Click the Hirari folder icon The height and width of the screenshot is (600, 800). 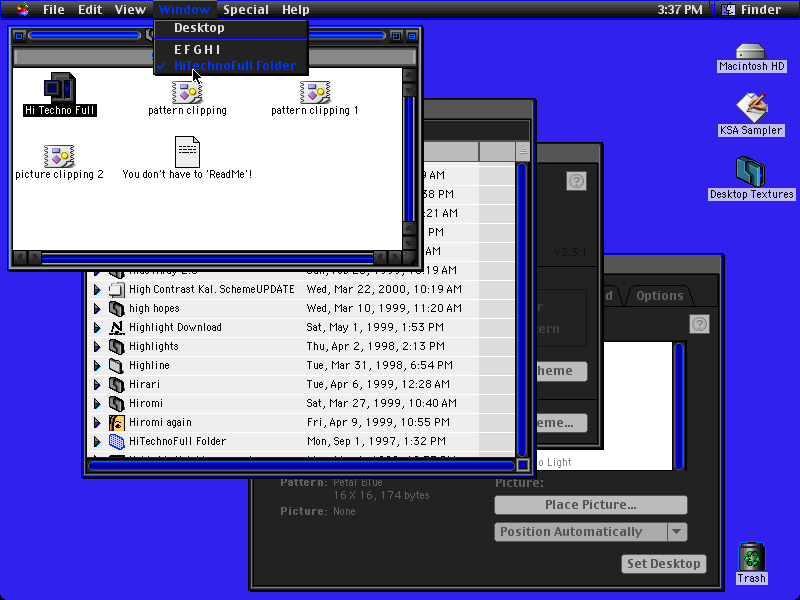pyautogui.click(x=116, y=384)
